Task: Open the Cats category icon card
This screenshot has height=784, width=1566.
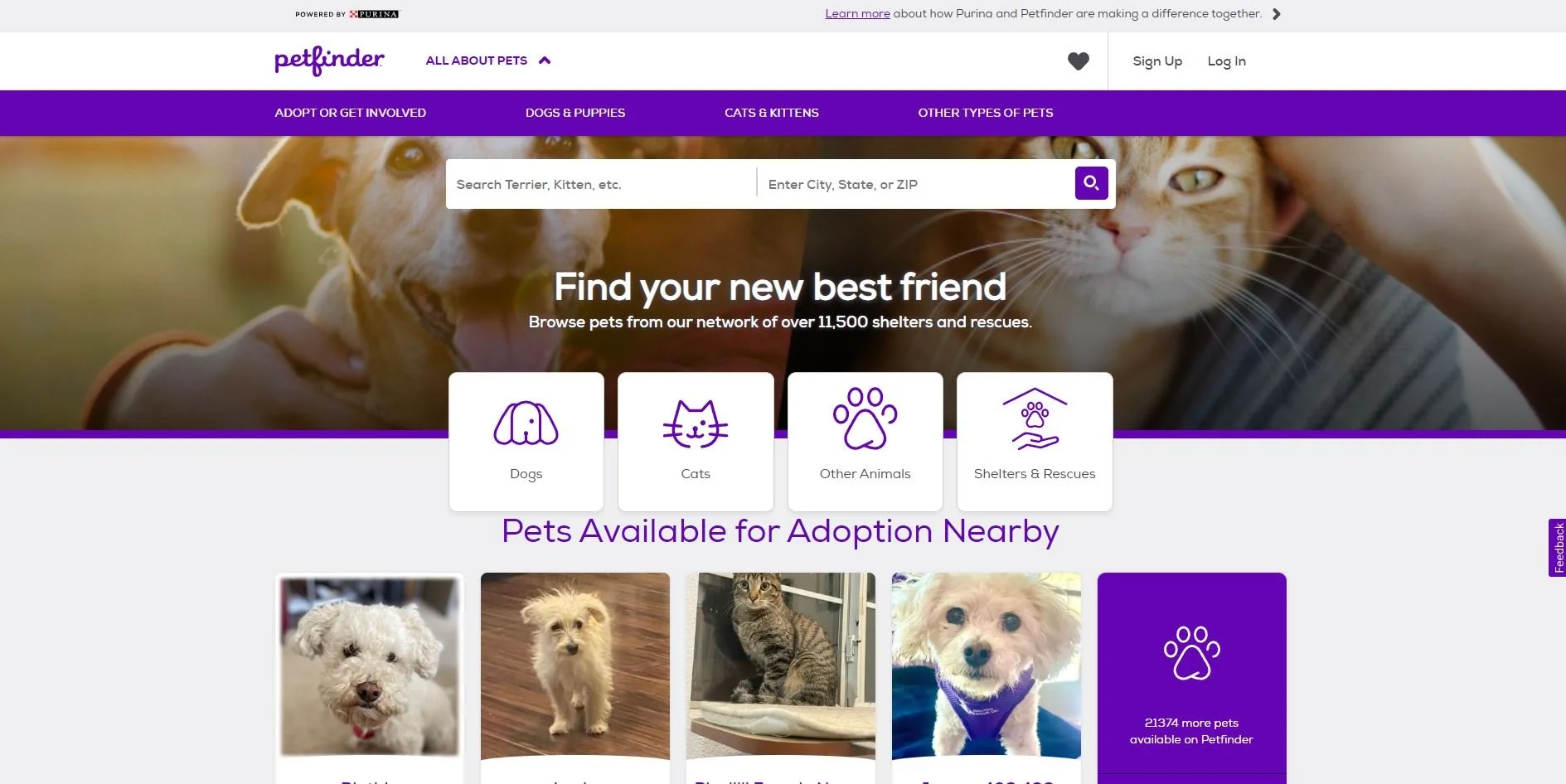Action: [696, 442]
